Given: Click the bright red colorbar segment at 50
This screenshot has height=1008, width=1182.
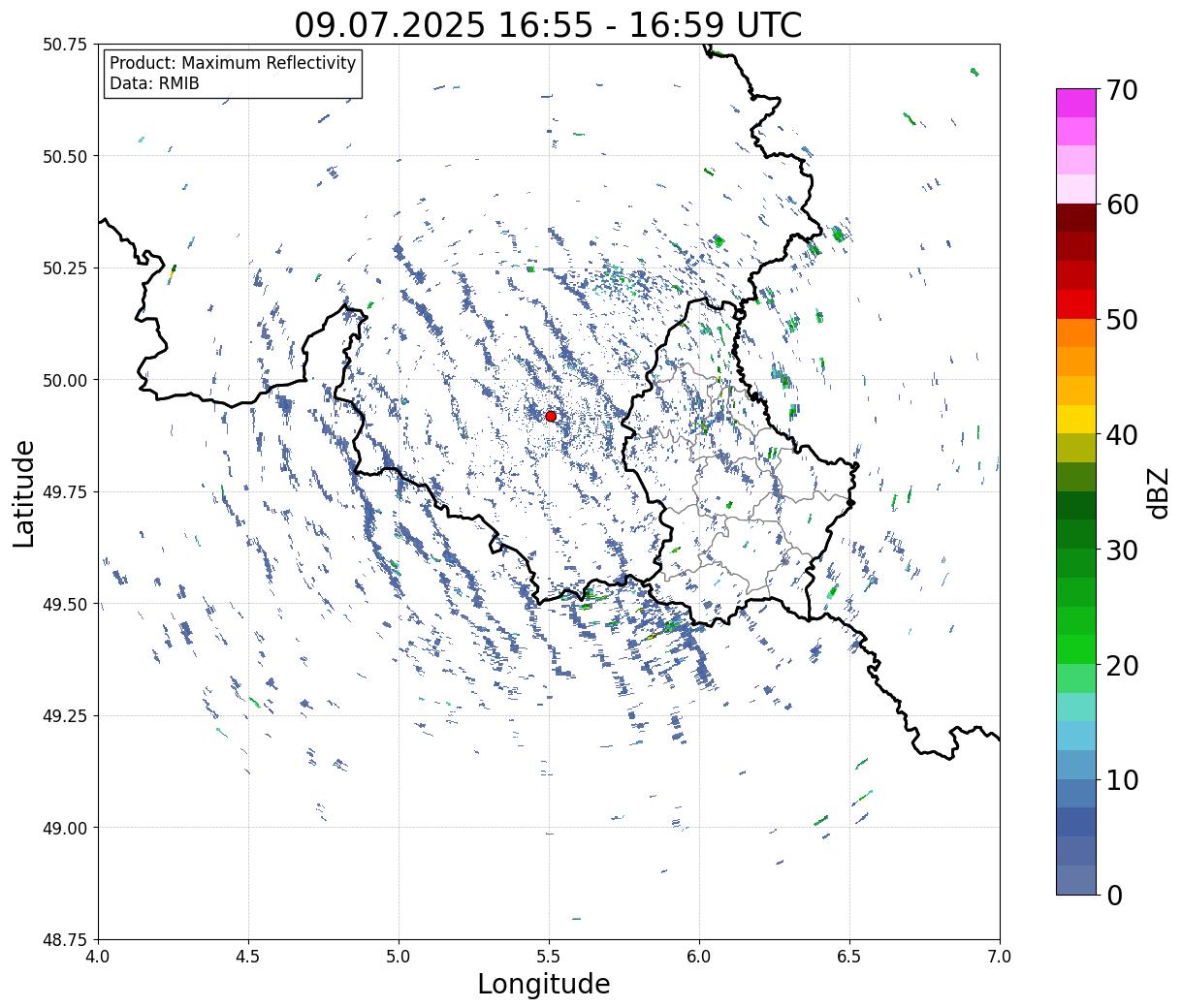Looking at the screenshot, I should 1076,304.
